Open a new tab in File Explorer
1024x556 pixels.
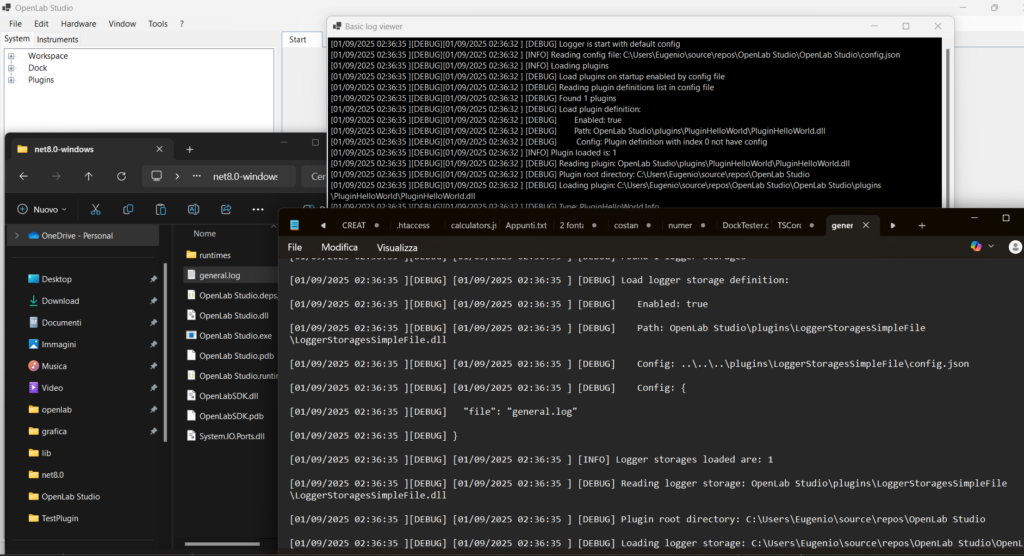pyautogui.click(x=189, y=149)
